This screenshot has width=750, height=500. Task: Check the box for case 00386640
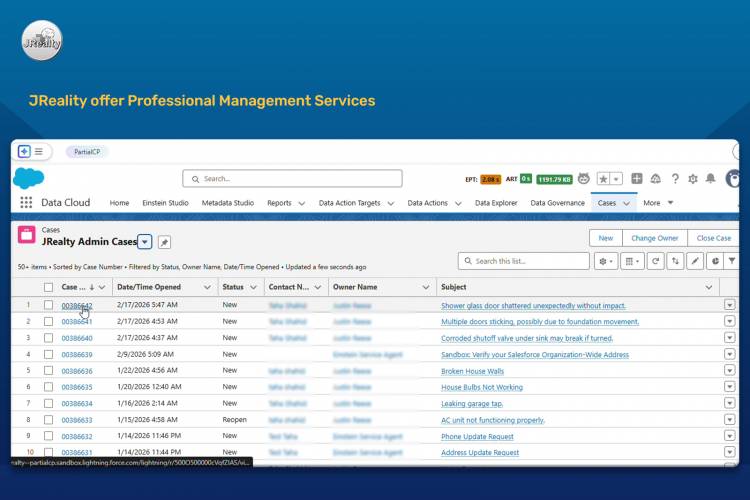click(48, 338)
